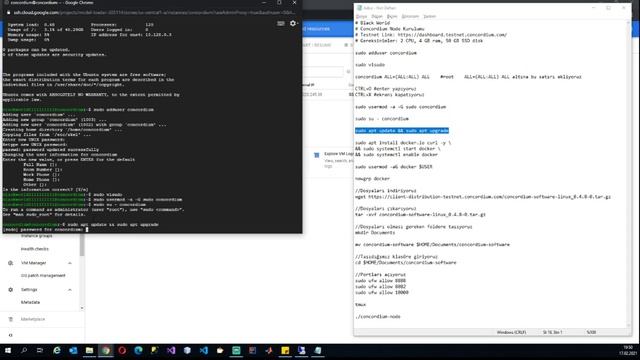Click 'sudo ufw allow 8888' line
The height and width of the screenshot is (360, 640).
pyautogui.click(x=380, y=281)
